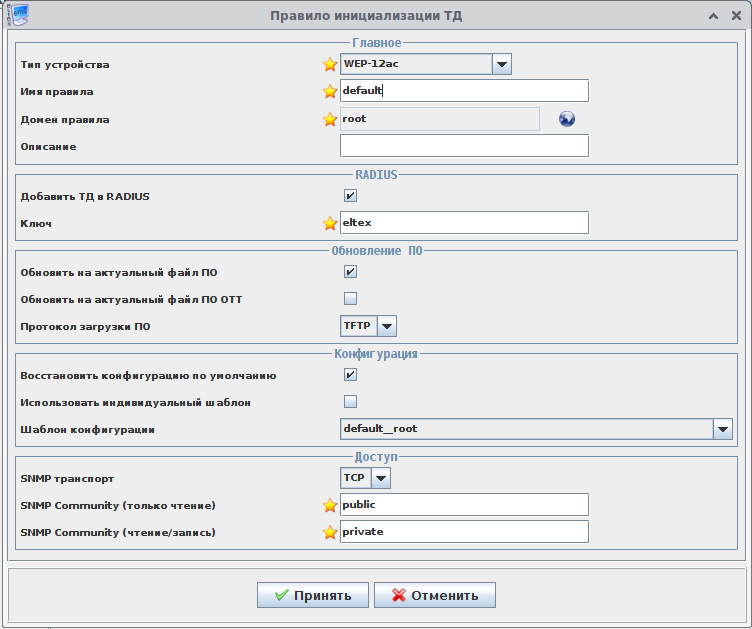
Task: Disable adding the access point to RADIUS
Action: pyautogui.click(x=350, y=196)
